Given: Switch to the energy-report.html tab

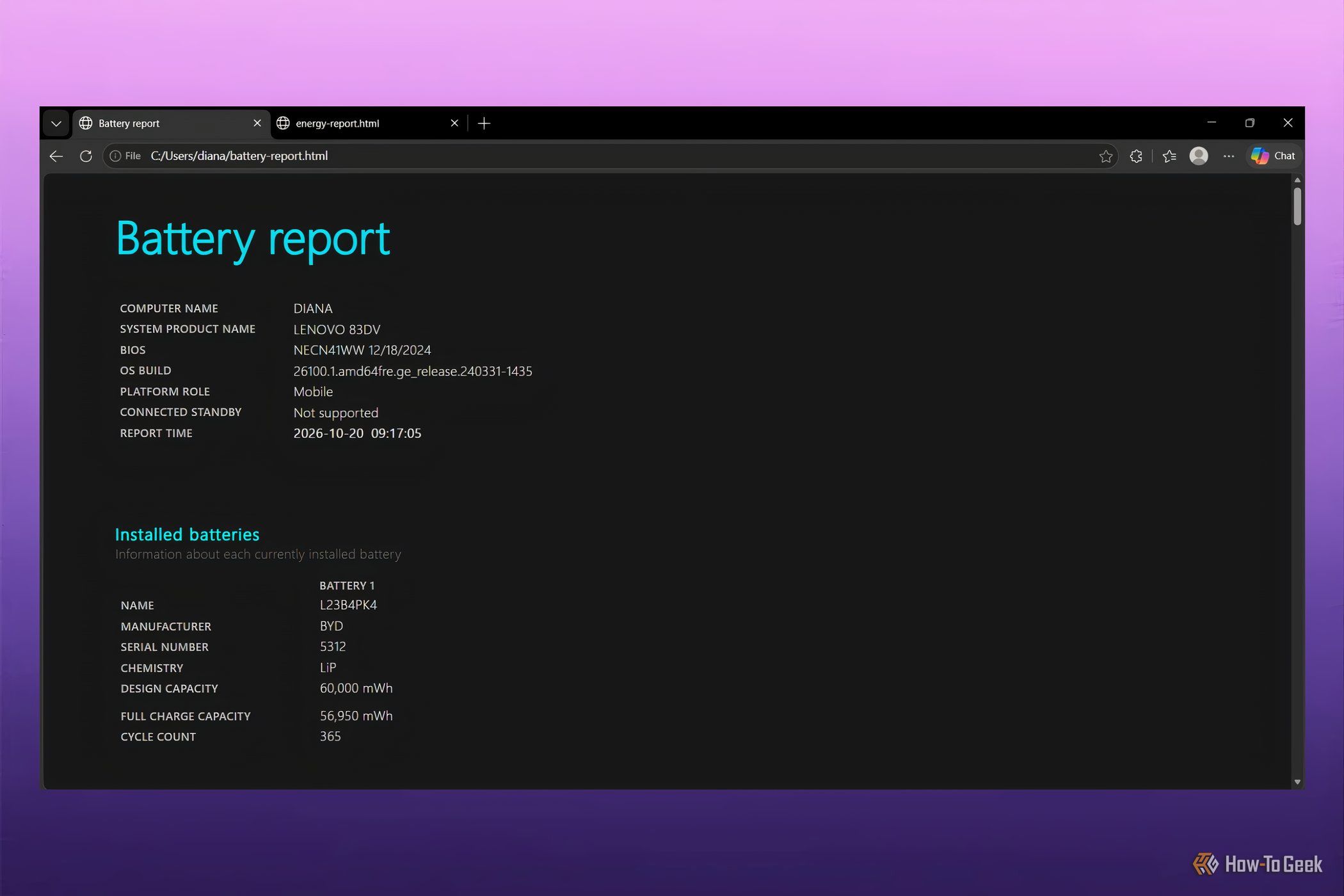Looking at the screenshot, I should coord(368,124).
